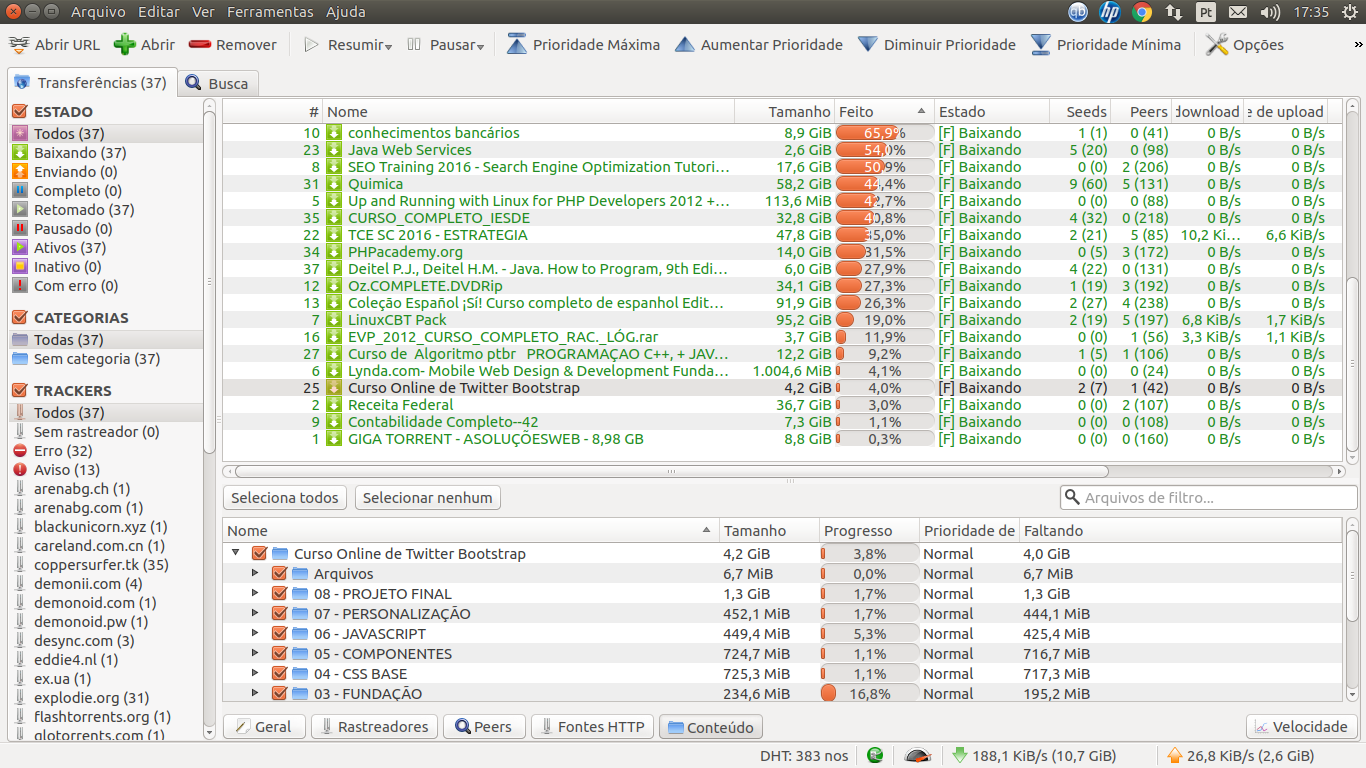Toggle the CATEGORIAS section checkbox
This screenshot has height=768, width=1366.
point(19,318)
